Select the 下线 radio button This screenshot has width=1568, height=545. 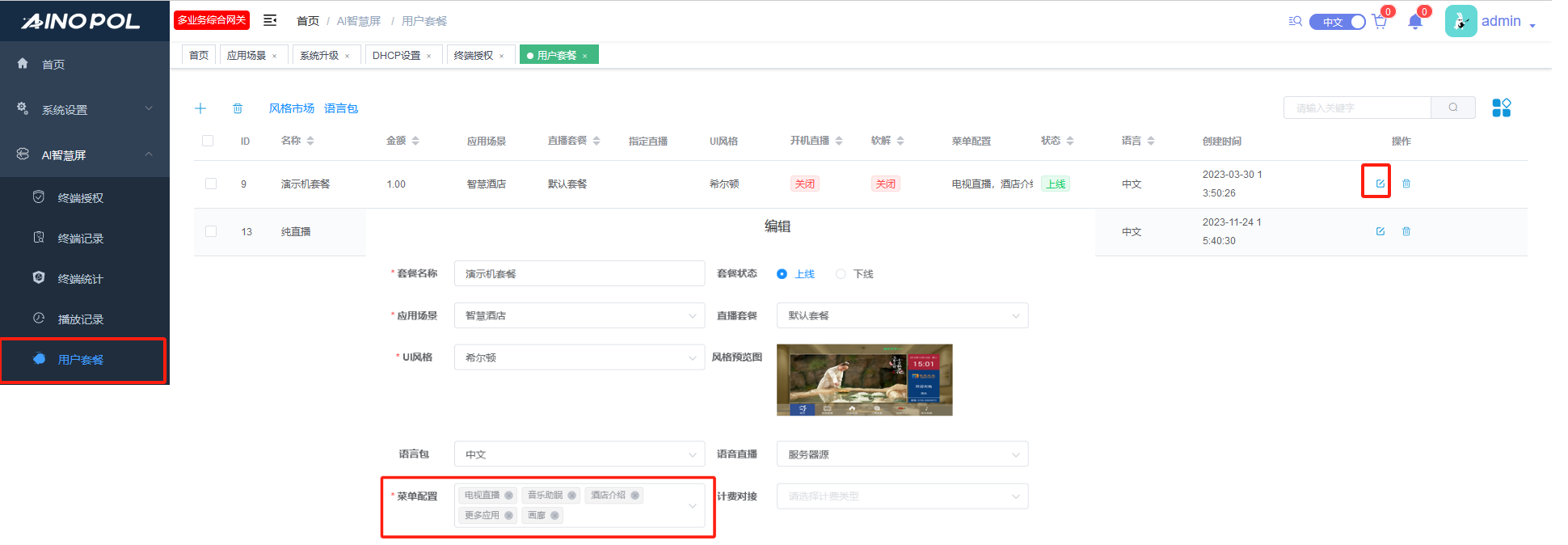841,274
